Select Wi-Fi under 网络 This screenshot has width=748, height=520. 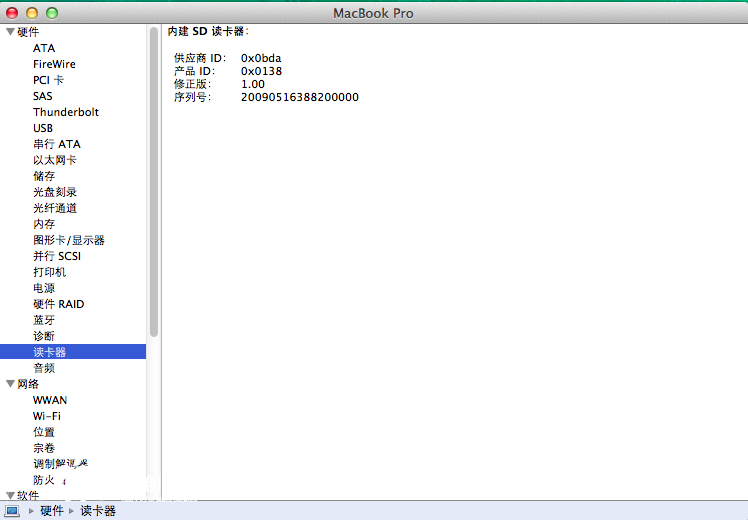point(47,416)
